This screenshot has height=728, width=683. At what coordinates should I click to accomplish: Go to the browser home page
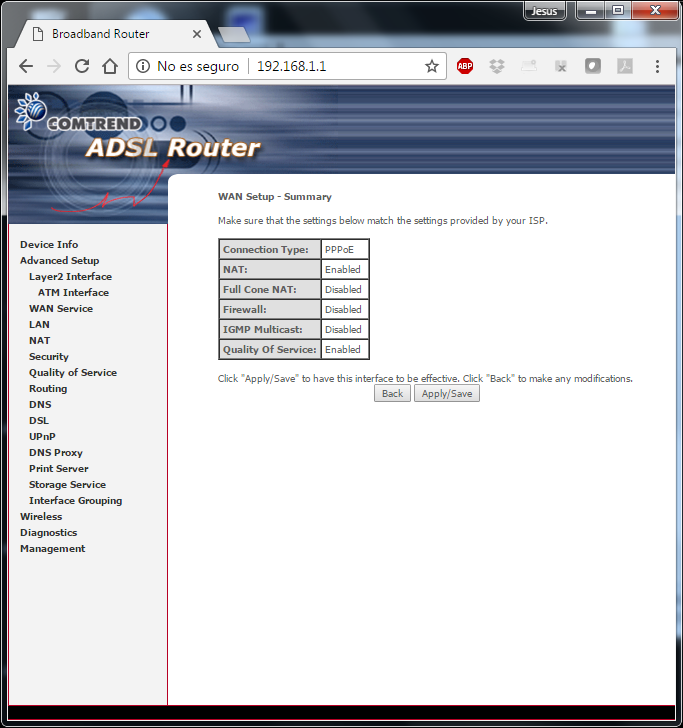110,66
